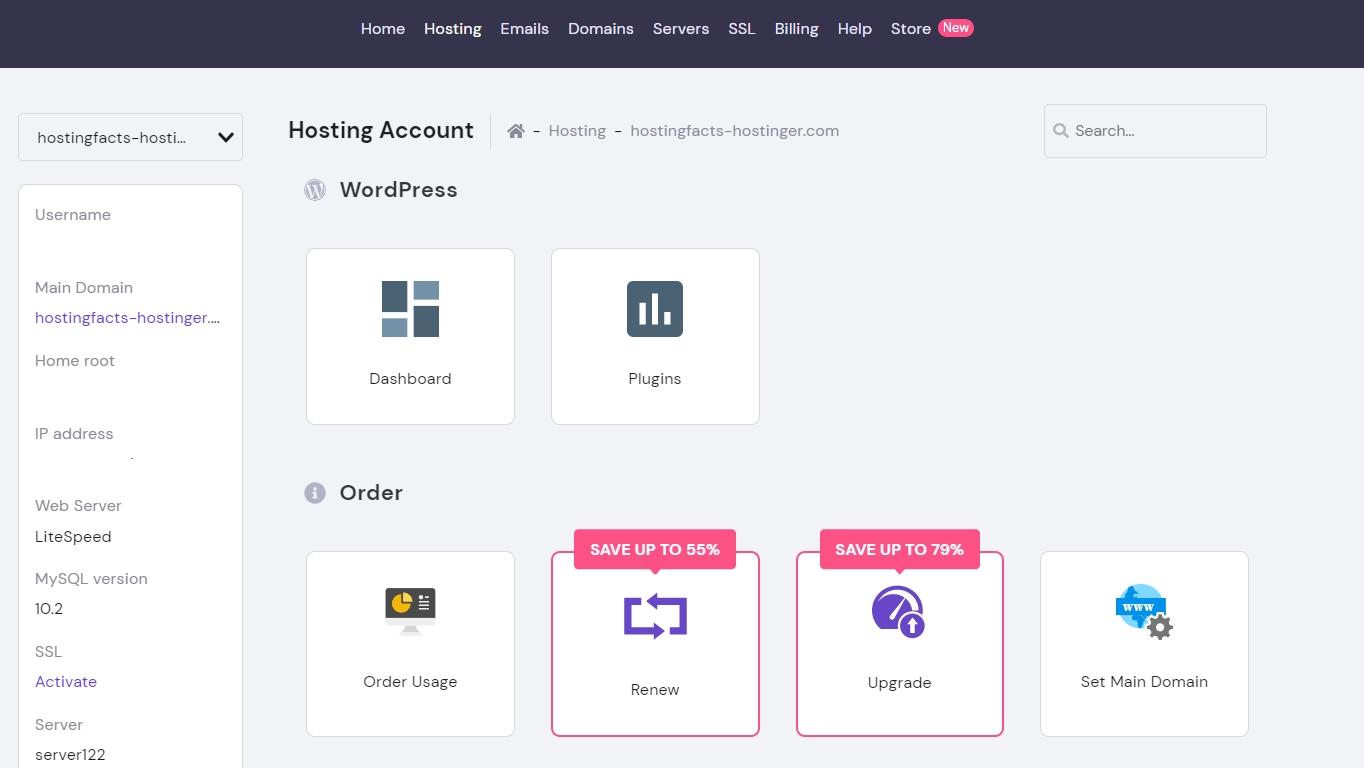Open the Hosting menu item
This screenshot has width=1364, height=768.
pos(453,29)
